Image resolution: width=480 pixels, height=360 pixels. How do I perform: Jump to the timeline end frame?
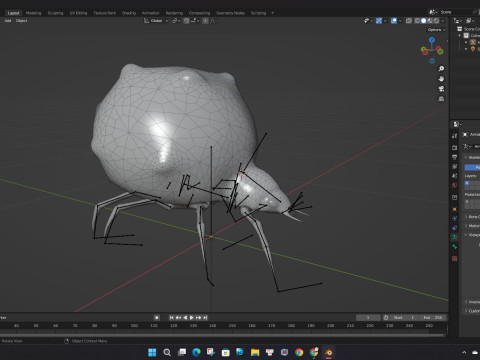coord(206,317)
